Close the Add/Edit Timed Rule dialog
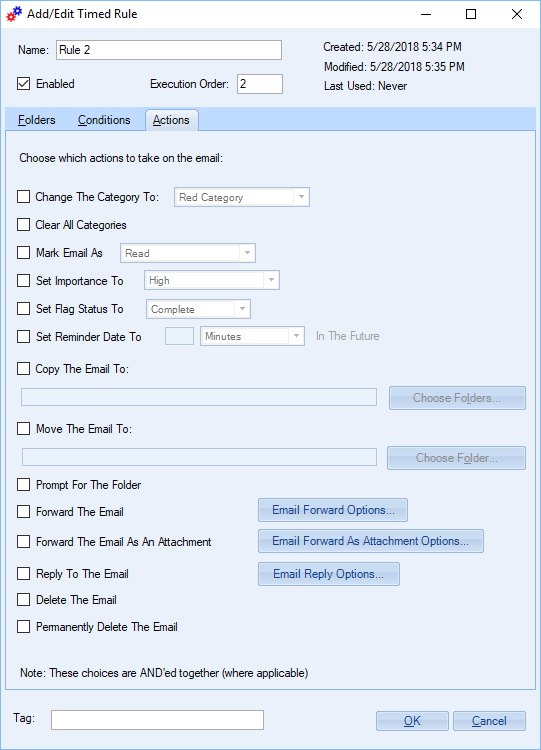541x750 pixels. [x=517, y=14]
